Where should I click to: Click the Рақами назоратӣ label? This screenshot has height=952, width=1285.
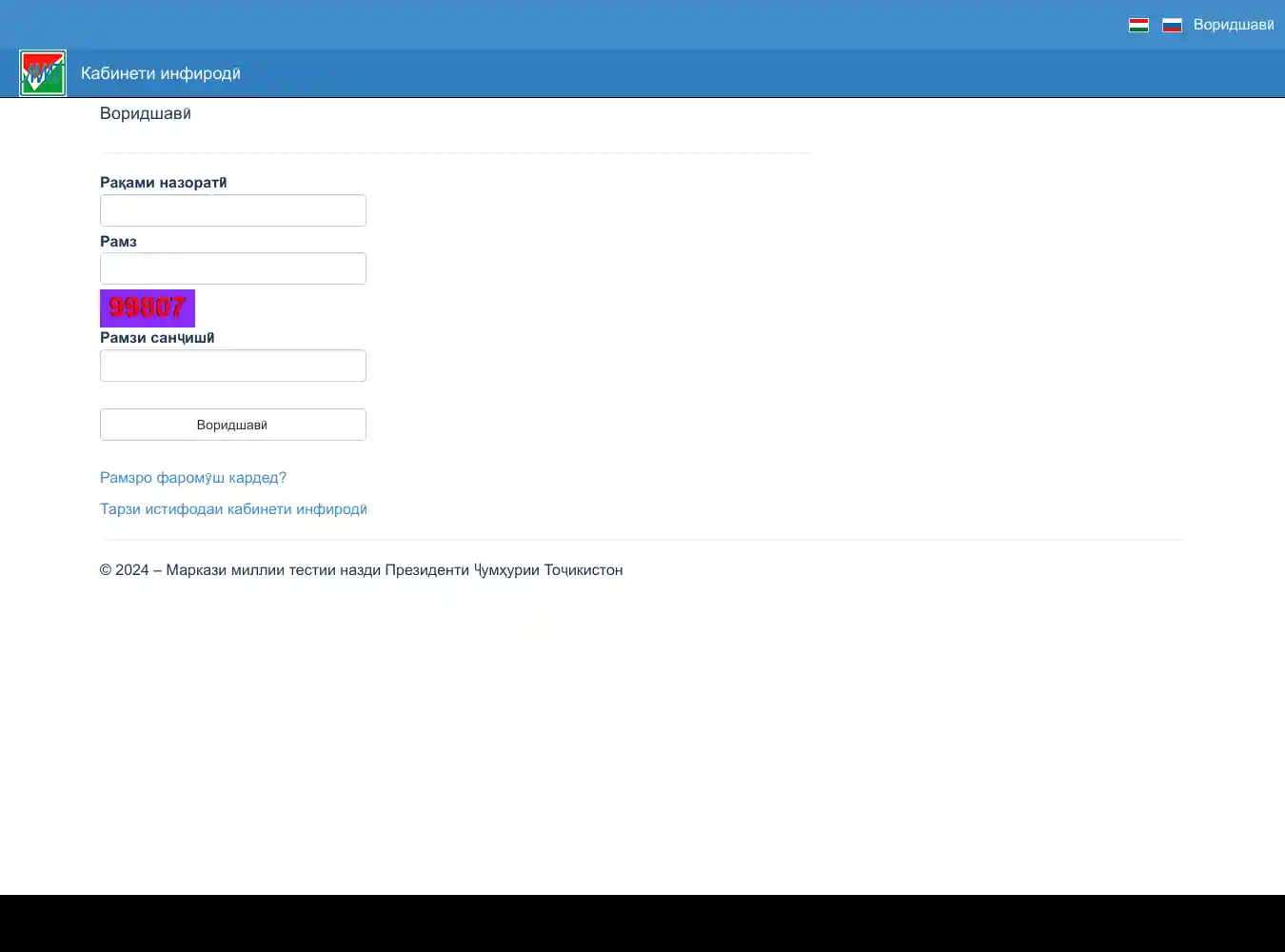coord(164,183)
